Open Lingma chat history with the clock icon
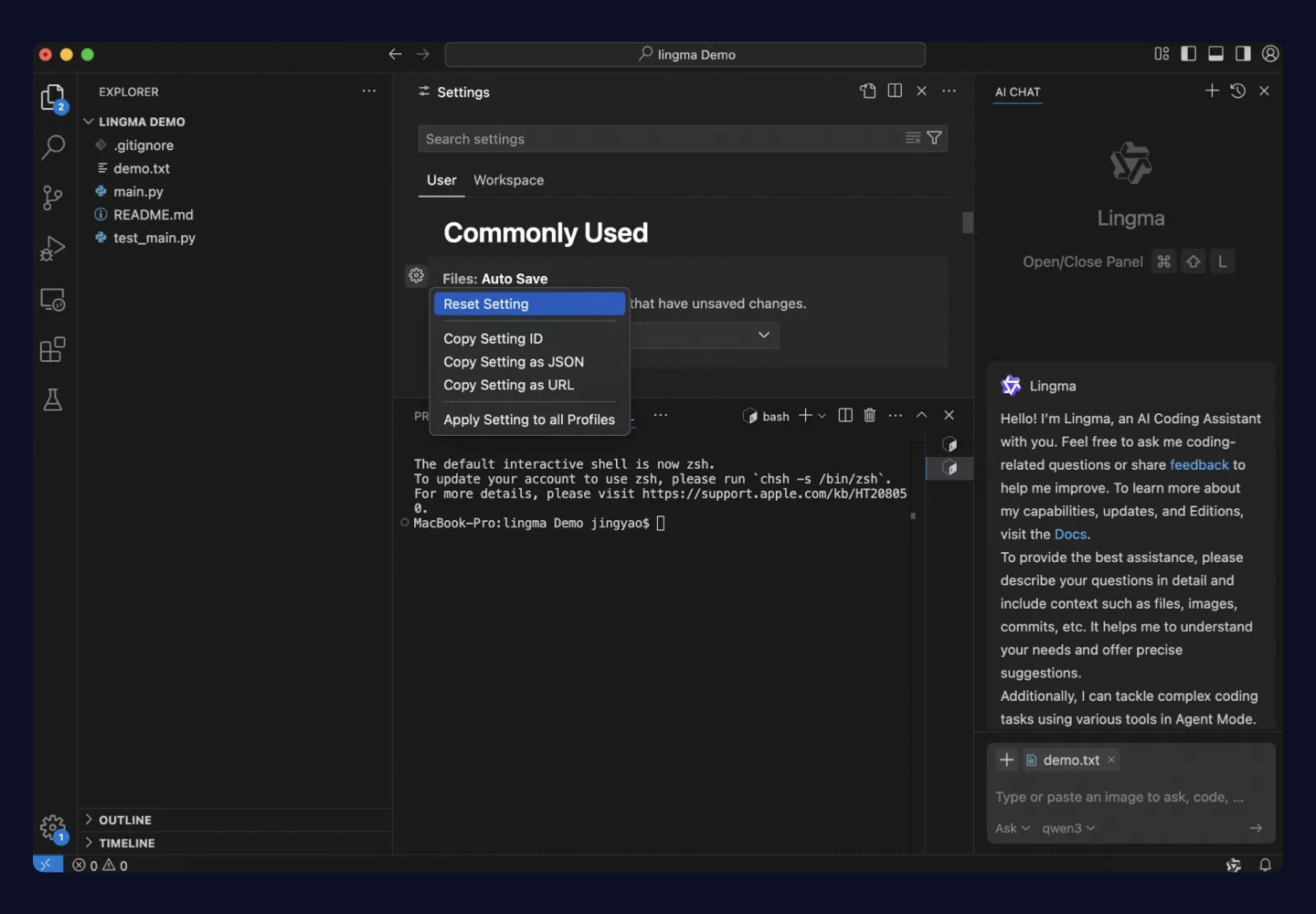 (x=1238, y=90)
